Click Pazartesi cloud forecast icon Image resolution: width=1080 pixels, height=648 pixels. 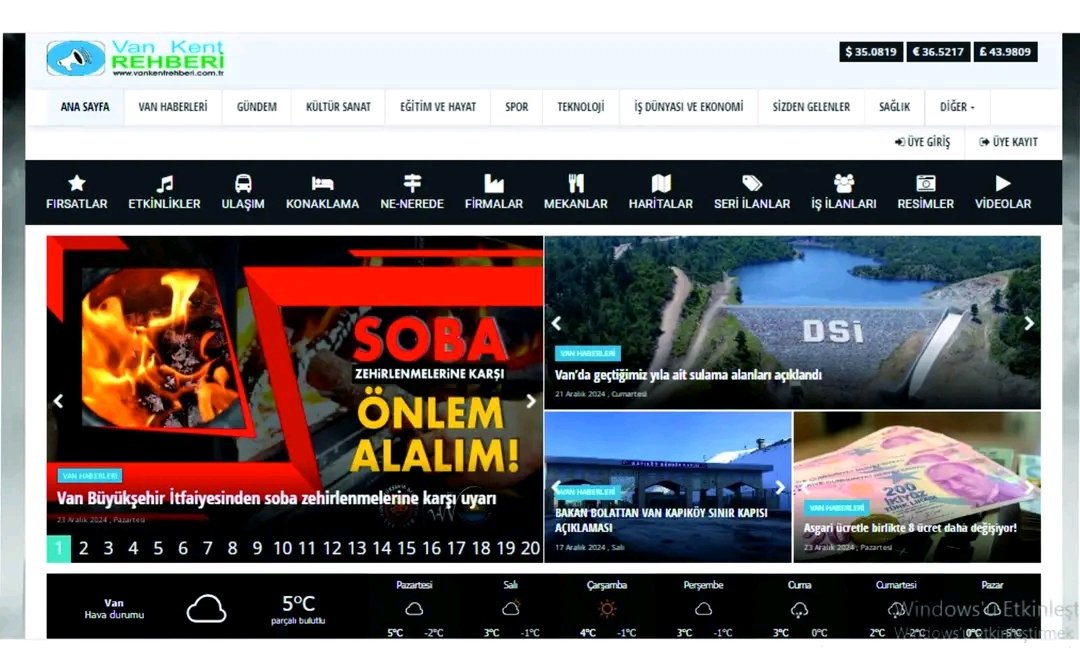pos(414,609)
